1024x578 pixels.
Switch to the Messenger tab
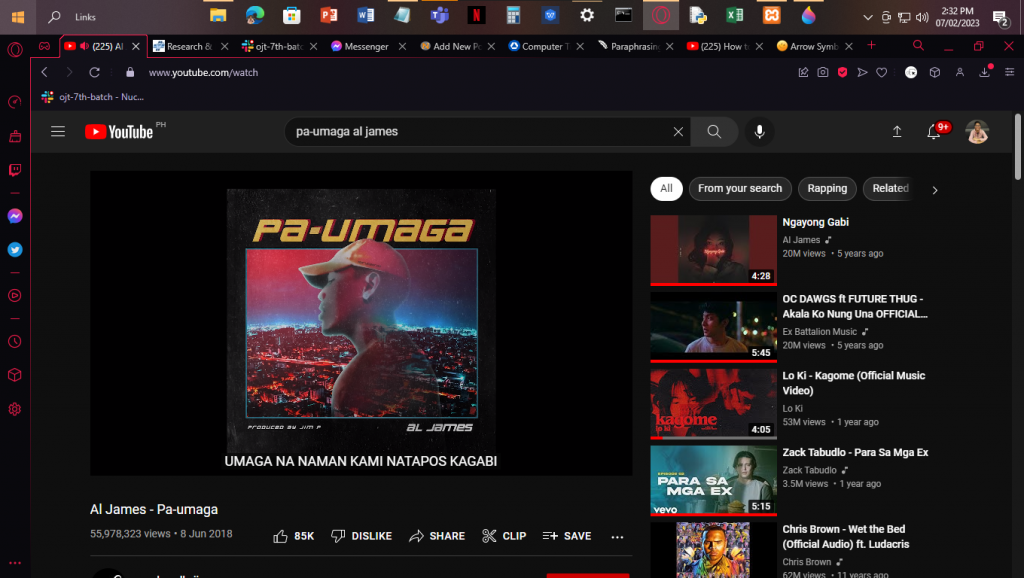coord(368,46)
